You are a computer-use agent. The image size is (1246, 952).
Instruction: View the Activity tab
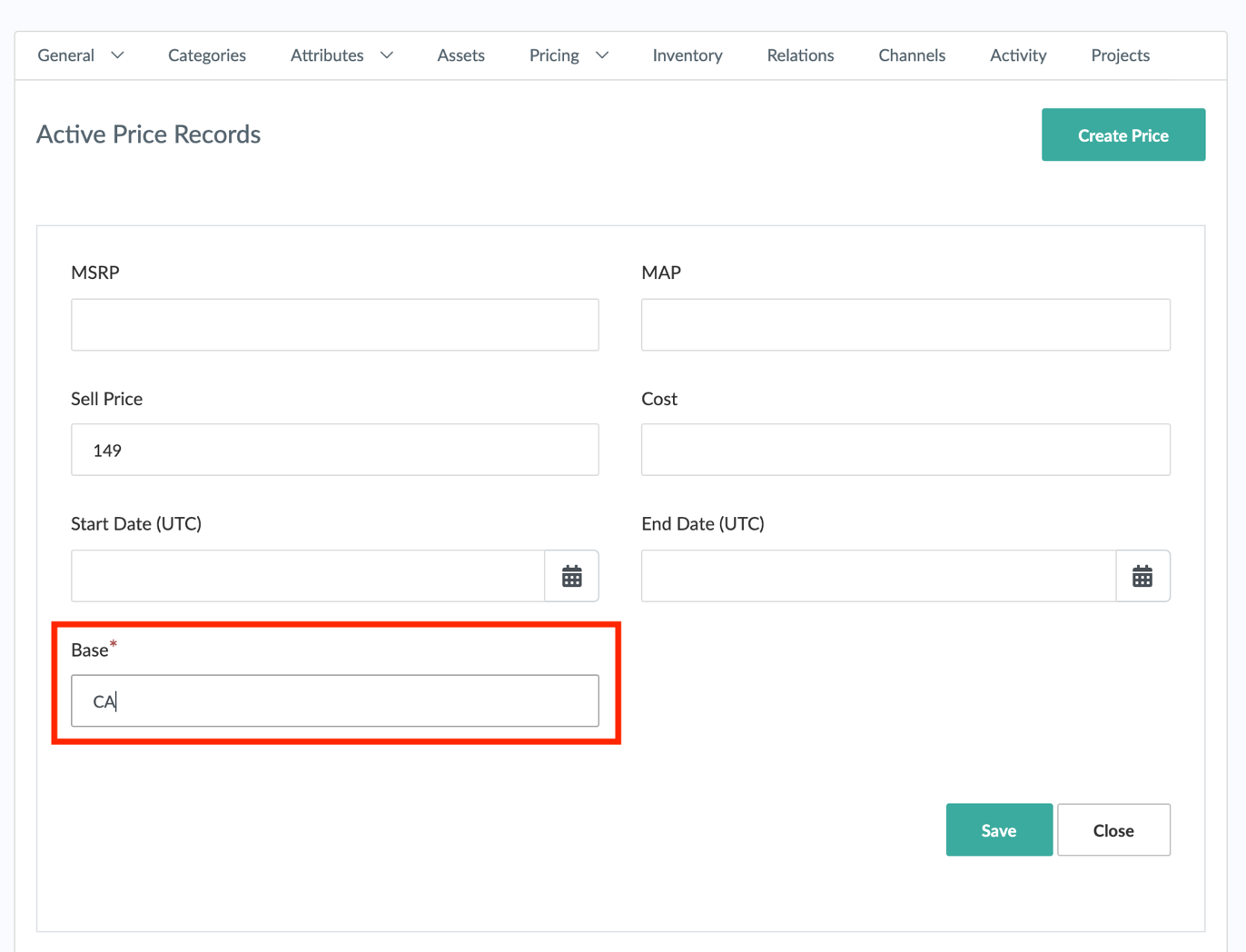click(x=1017, y=55)
